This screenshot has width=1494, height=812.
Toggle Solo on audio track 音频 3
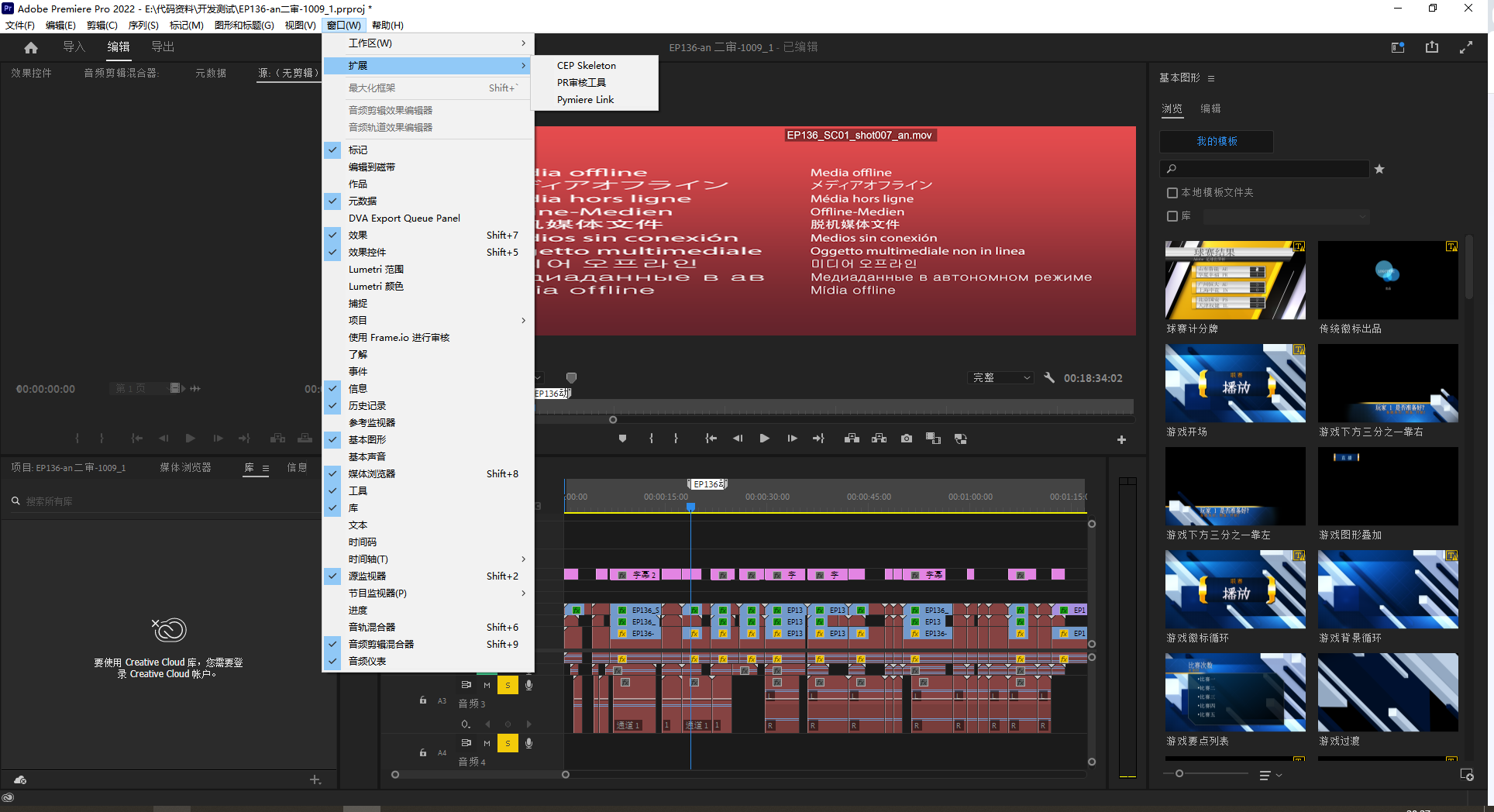pyautogui.click(x=508, y=685)
